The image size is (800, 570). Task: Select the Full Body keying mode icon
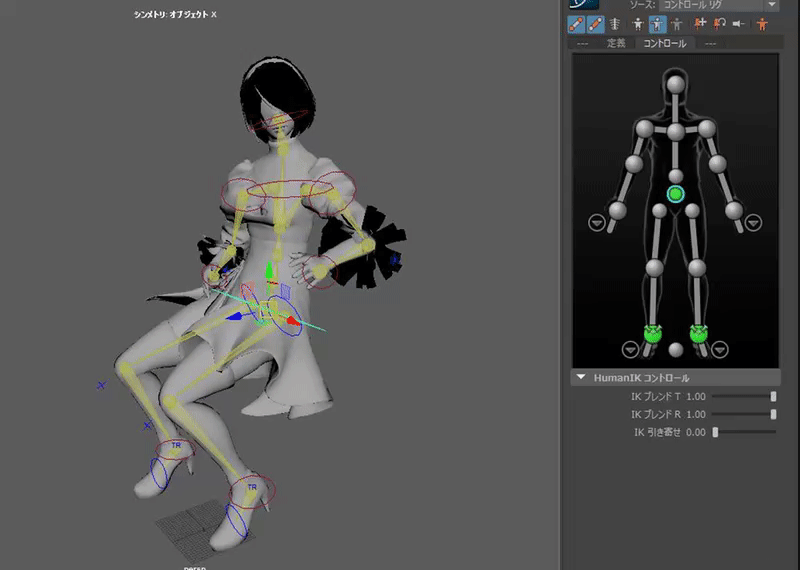tap(636, 23)
